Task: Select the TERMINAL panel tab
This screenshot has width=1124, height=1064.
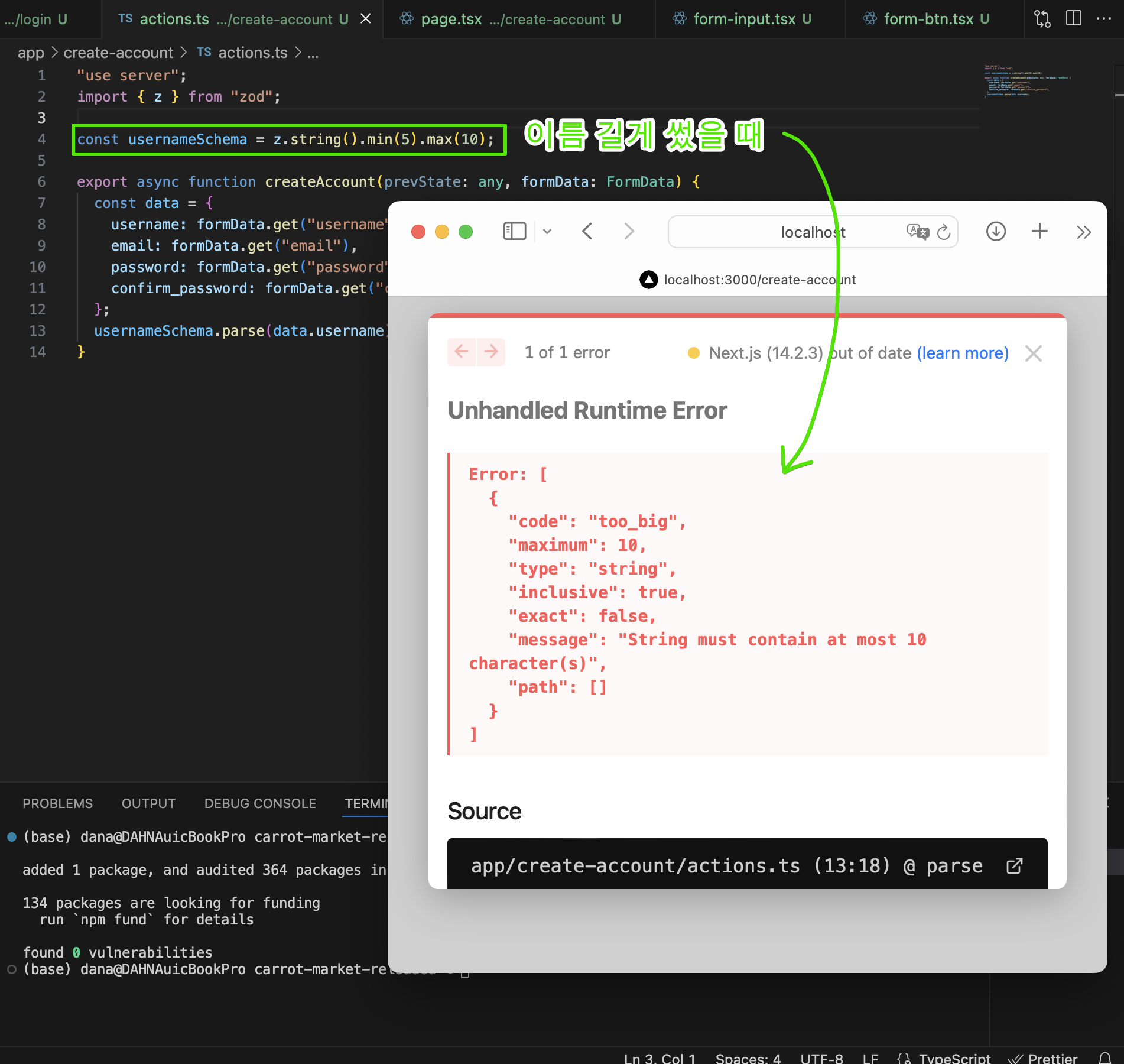Action: click(366, 803)
